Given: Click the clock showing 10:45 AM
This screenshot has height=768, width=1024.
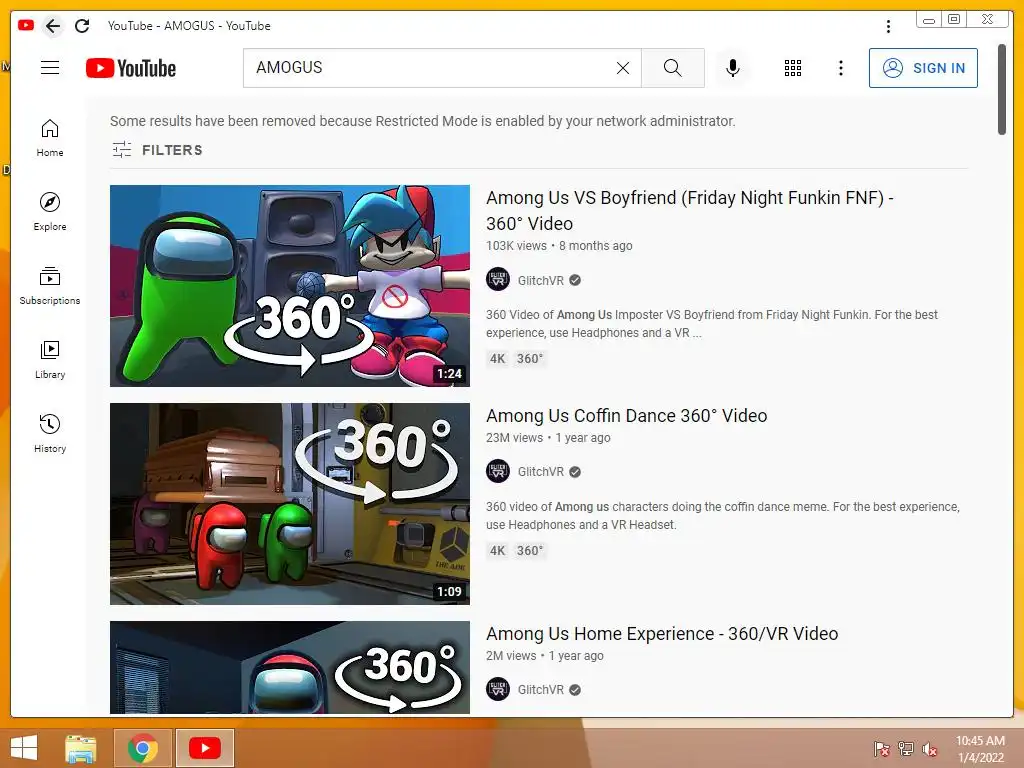Looking at the screenshot, I should pos(980,749).
